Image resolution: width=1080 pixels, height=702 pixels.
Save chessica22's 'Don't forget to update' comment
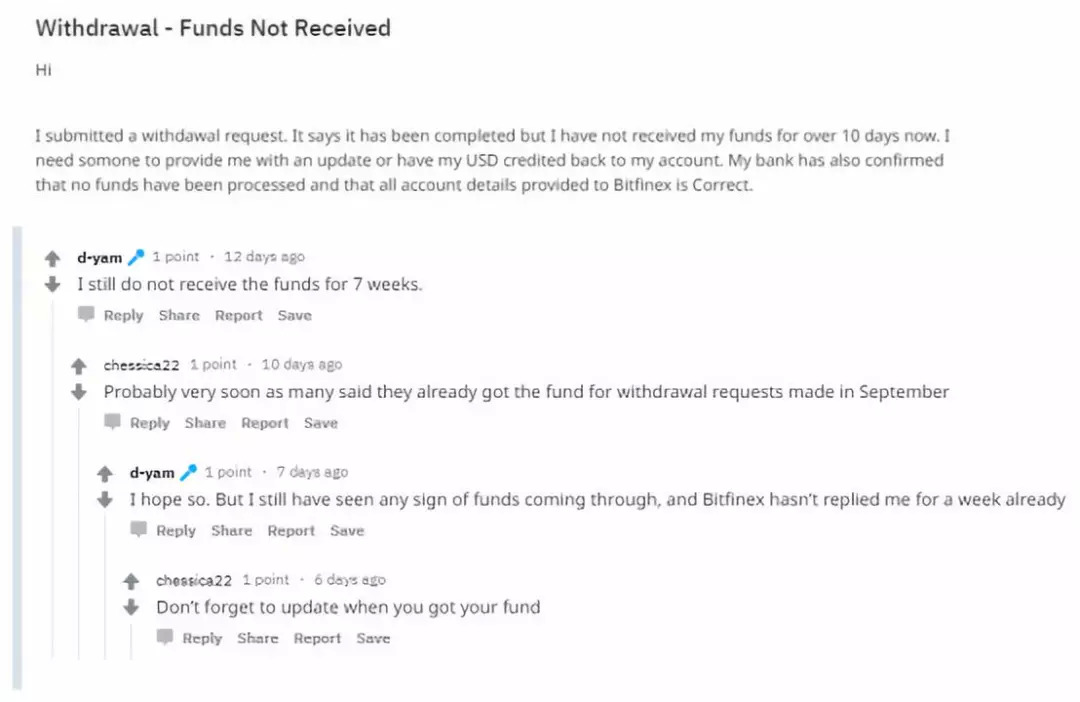click(x=373, y=638)
